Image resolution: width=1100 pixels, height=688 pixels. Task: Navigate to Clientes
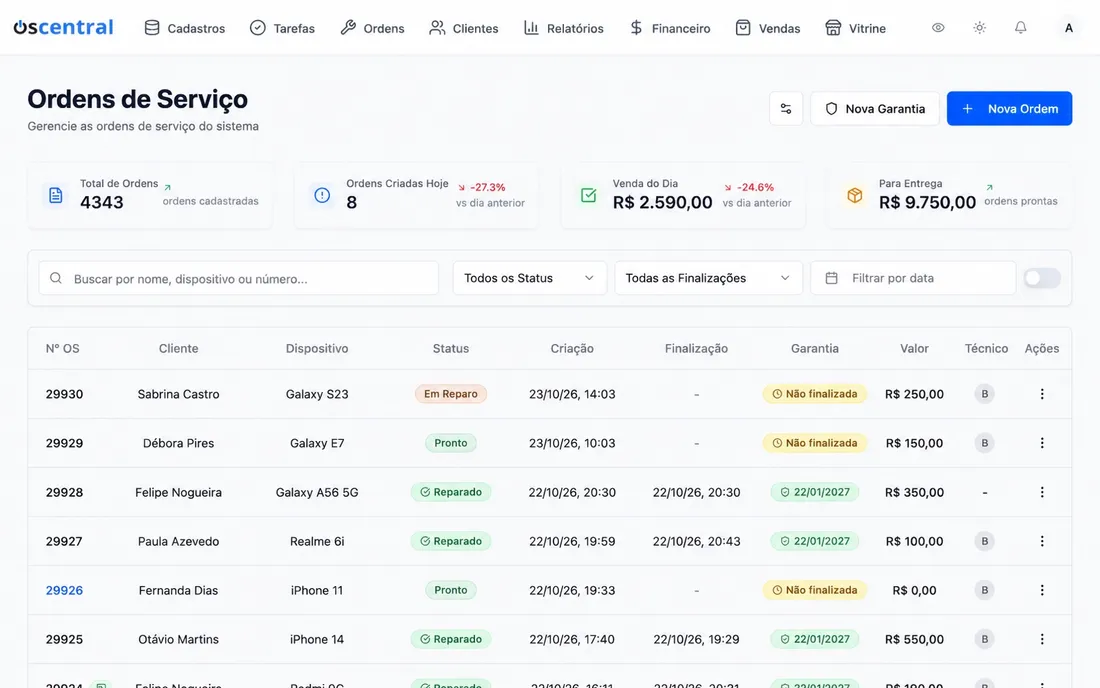[x=464, y=28]
